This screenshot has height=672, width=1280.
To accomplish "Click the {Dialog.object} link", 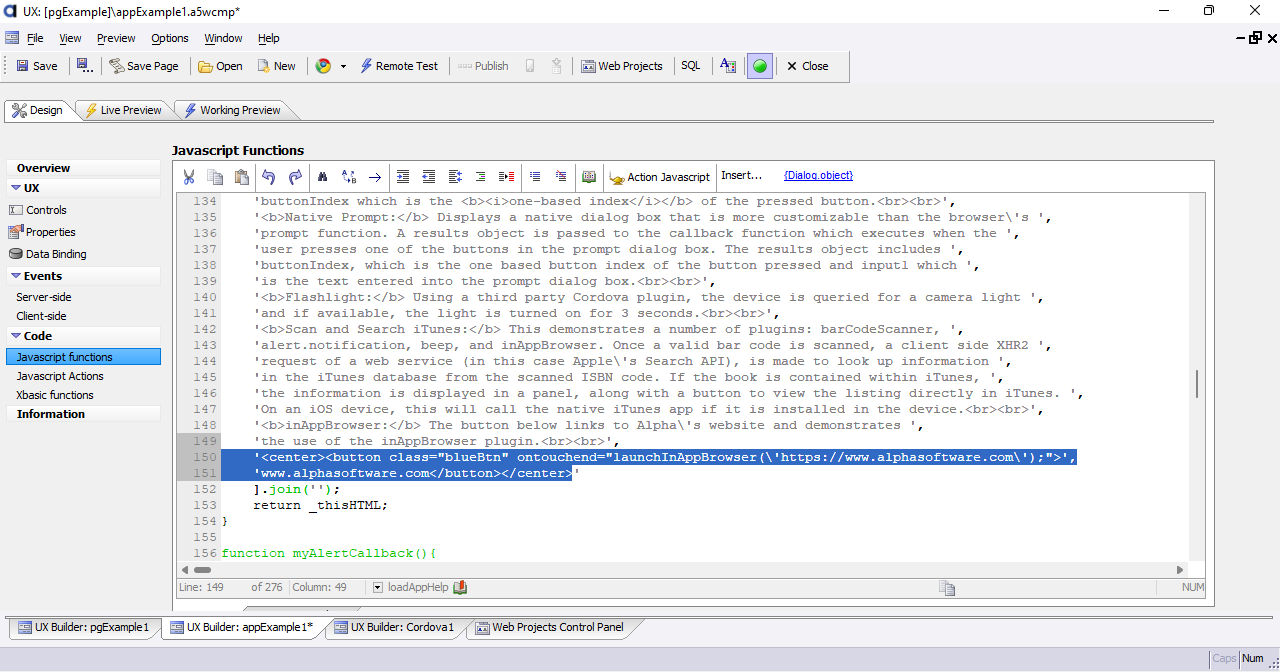I will click(x=818, y=175).
